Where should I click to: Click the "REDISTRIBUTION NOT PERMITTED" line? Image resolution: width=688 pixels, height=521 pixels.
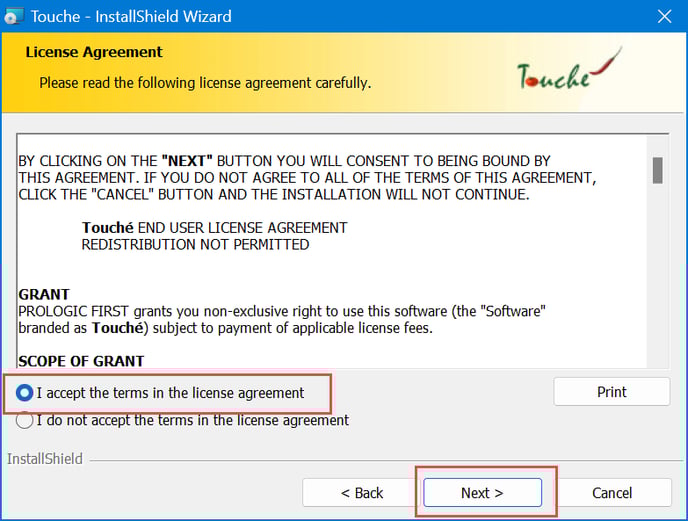[x=195, y=244]
